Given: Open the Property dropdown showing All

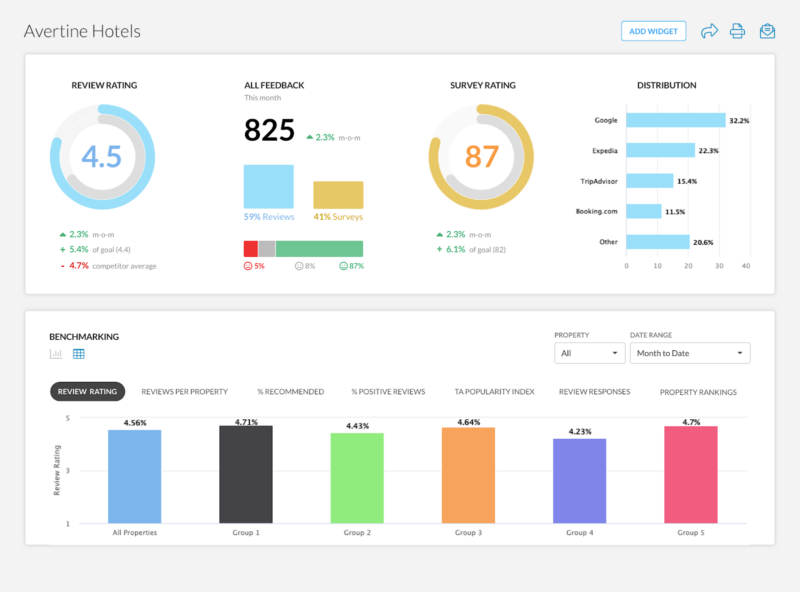Looking at the screenshot, I should 590,353.
